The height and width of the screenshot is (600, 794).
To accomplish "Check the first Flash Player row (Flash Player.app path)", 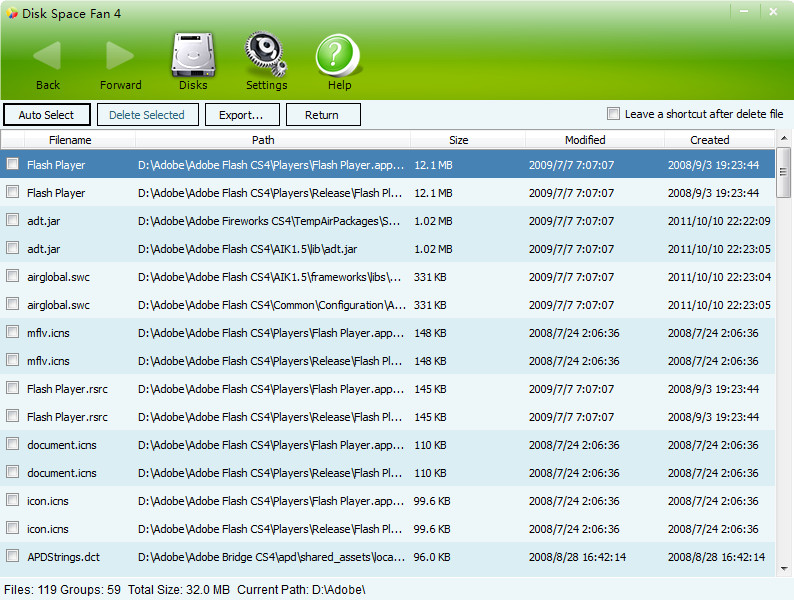I will pos(13,164).
